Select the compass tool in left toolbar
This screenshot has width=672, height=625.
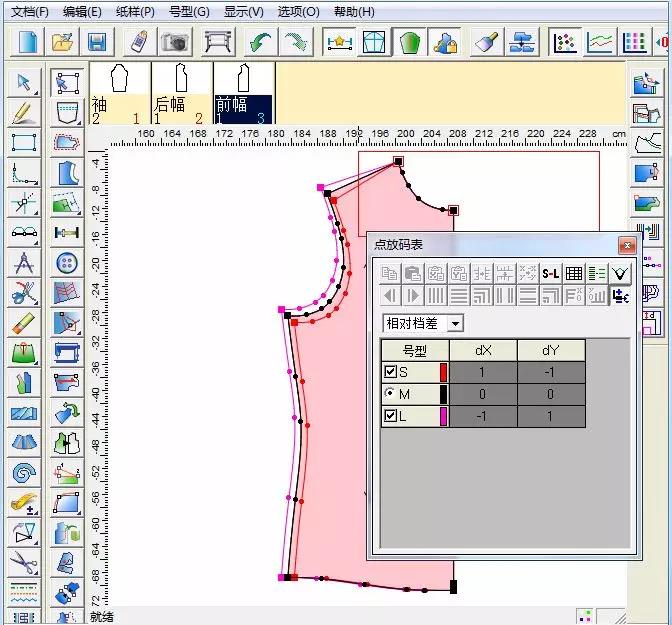click(x=24, y=264)
